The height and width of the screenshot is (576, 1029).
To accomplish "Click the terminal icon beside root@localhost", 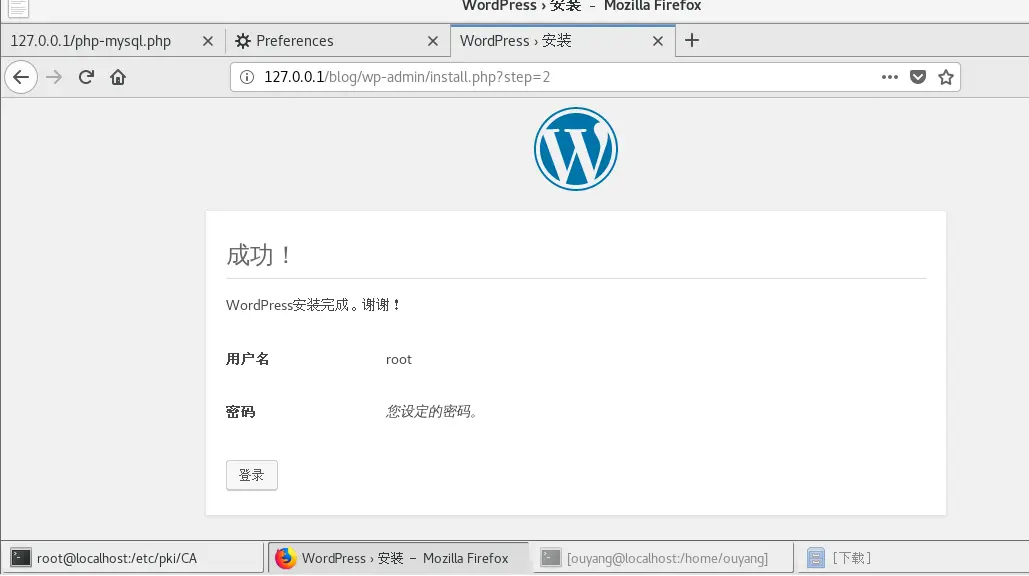I will point(21,558).
